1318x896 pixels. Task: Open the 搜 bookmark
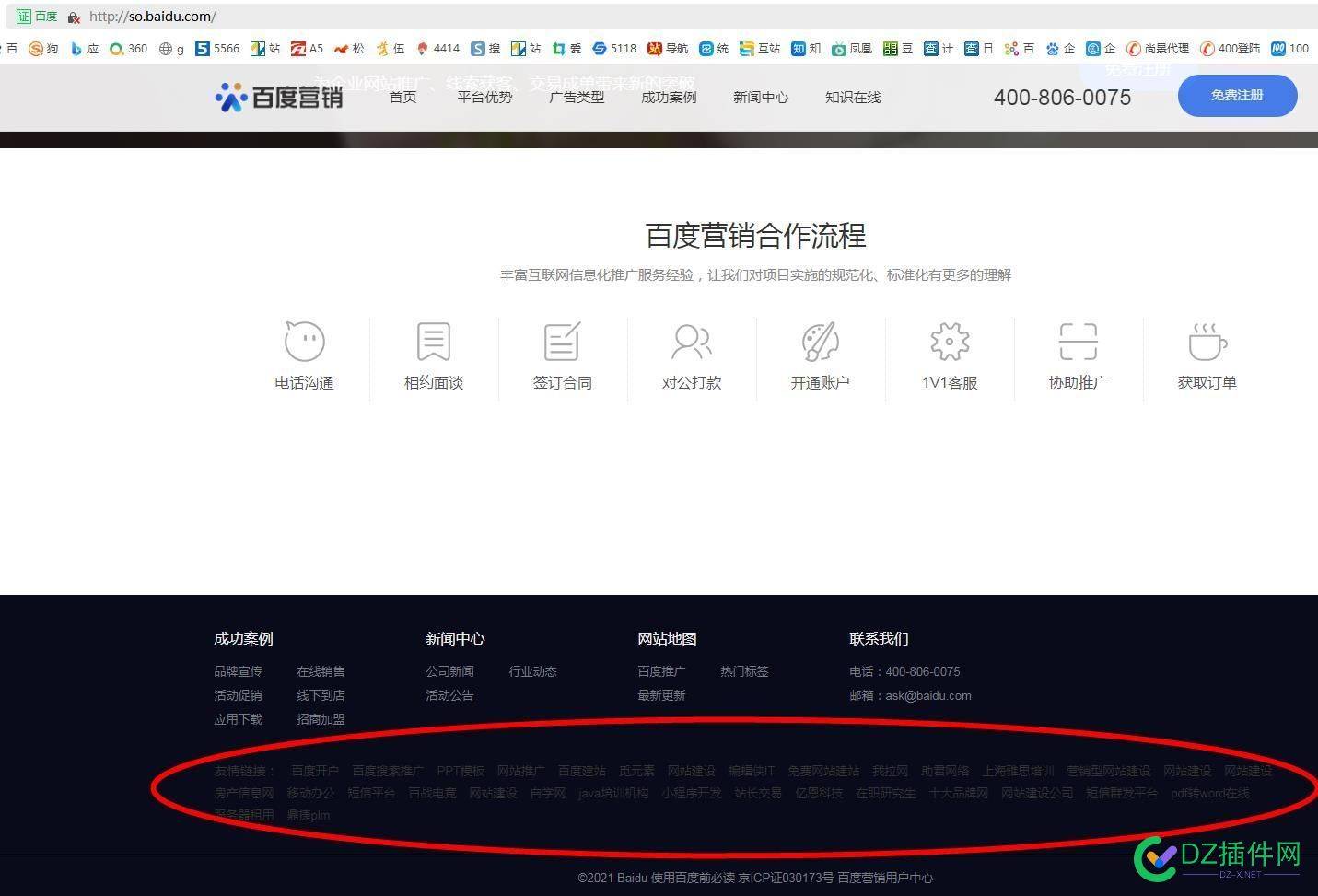click(x=485, y=49)
